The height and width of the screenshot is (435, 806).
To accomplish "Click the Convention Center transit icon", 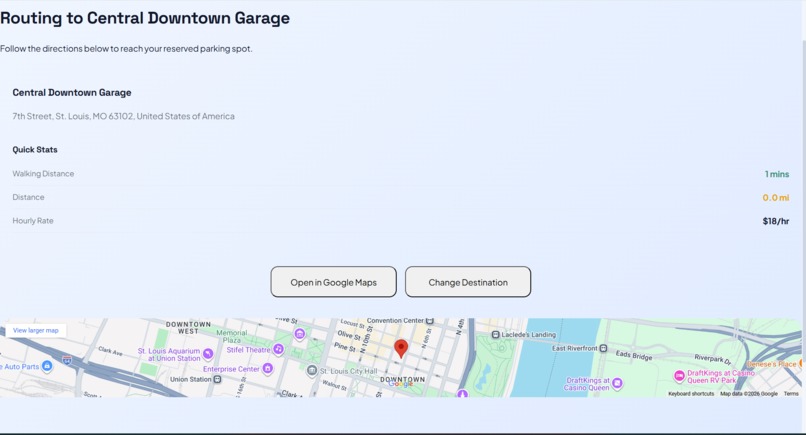I will pos(430,321).
